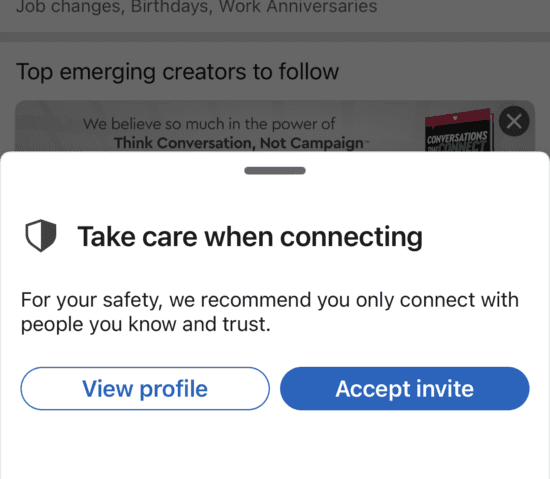Tap the bottom sheet drag handle

[x=275, y=170]
